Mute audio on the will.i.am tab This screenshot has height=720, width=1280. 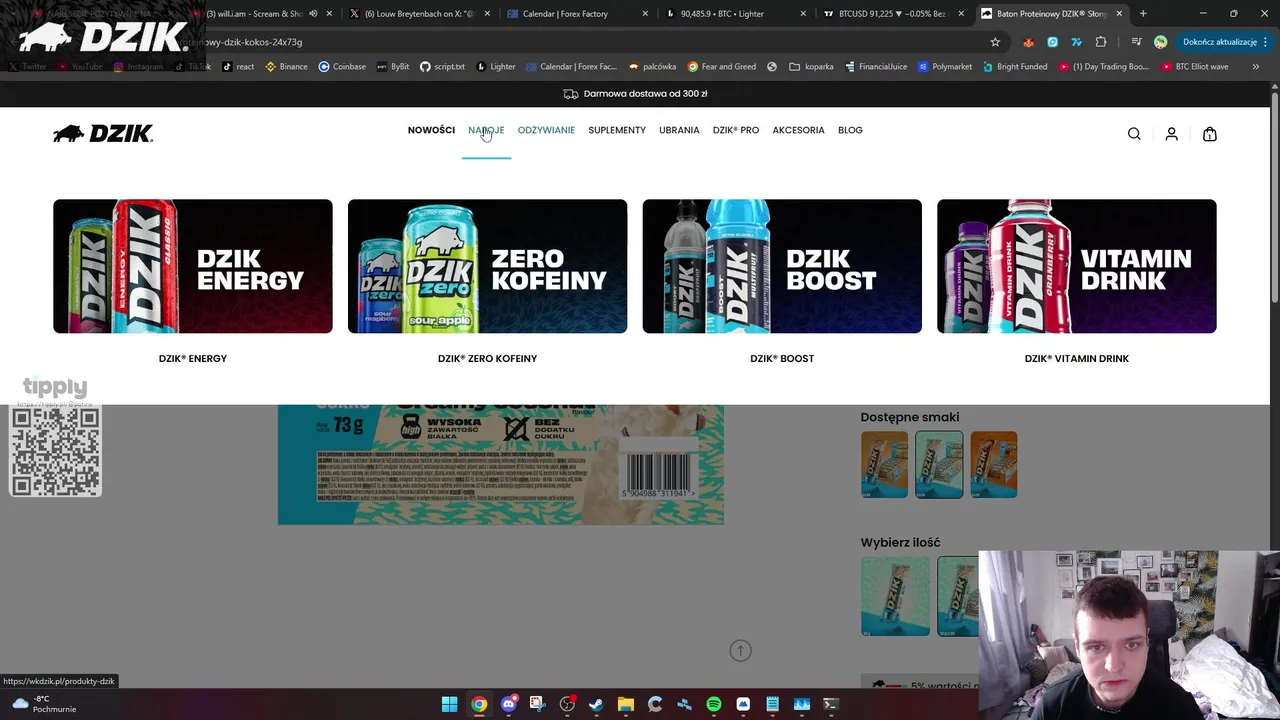313,14
